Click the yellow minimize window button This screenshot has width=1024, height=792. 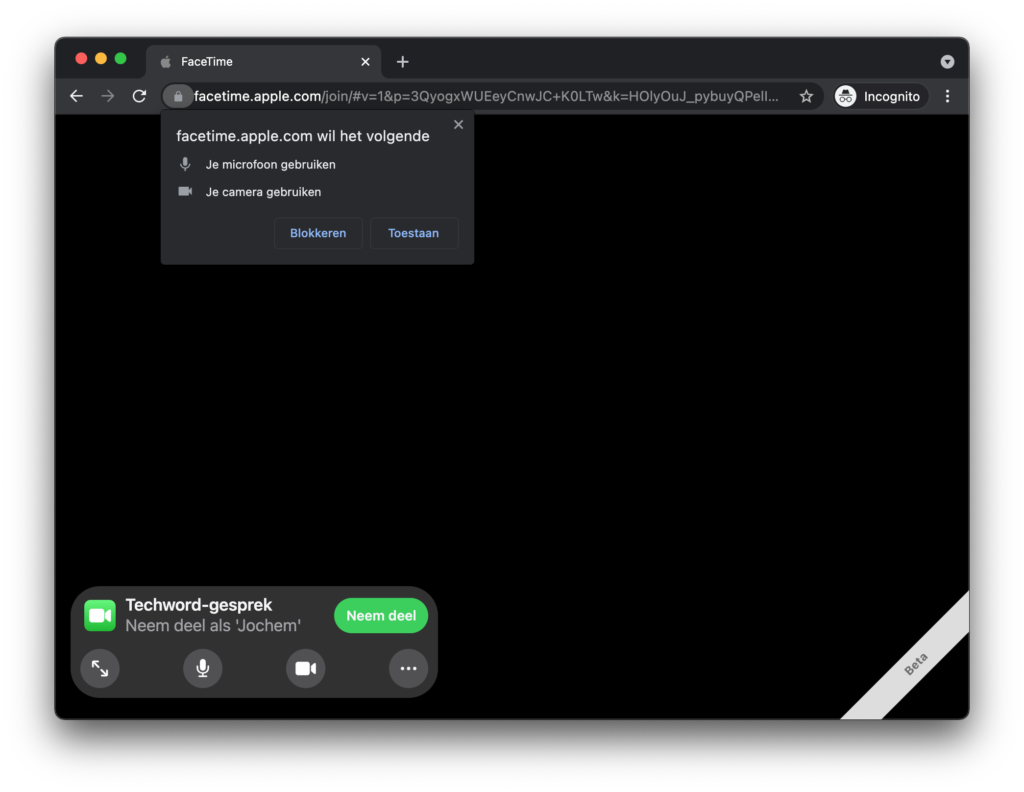(x=101, y=59)
